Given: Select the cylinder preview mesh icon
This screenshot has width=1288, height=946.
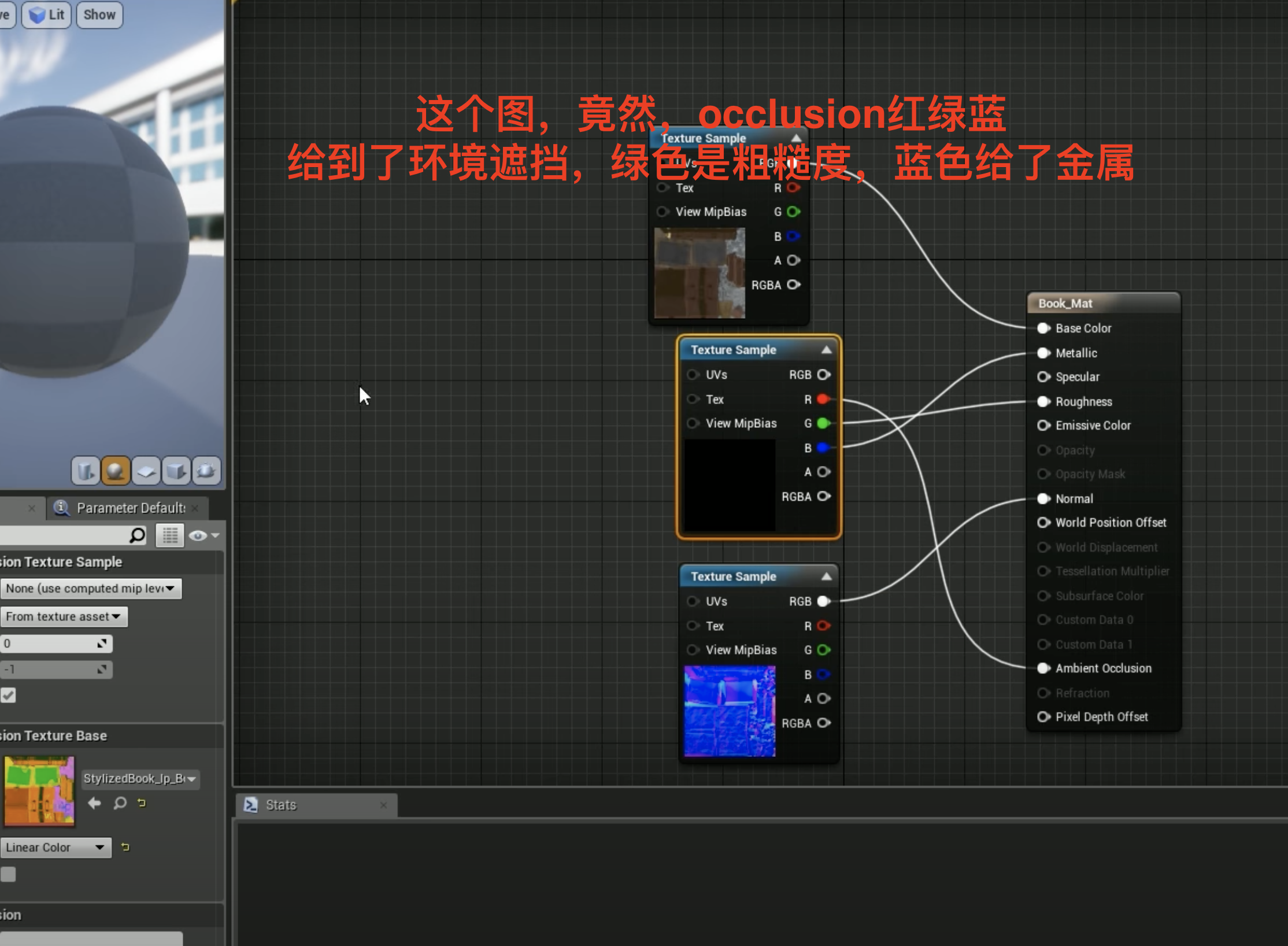Looking at the screenshot, I should point(85,471).
